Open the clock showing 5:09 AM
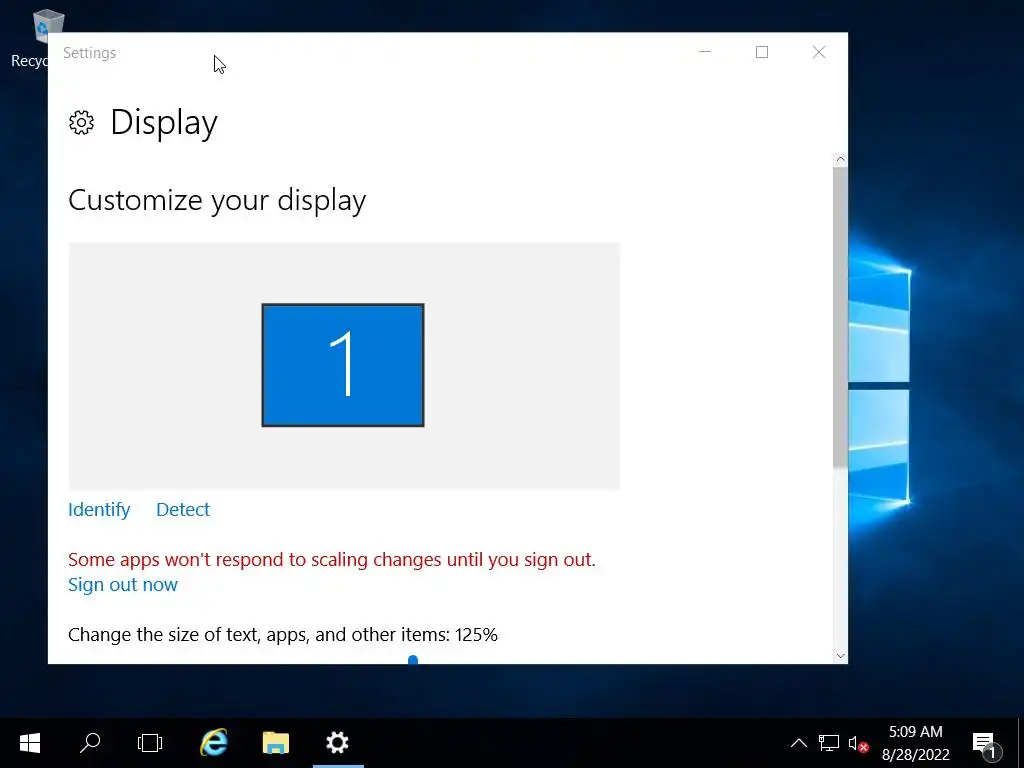Image resolution: width=1024 pixels, height=768 pixels. (916, 743)
